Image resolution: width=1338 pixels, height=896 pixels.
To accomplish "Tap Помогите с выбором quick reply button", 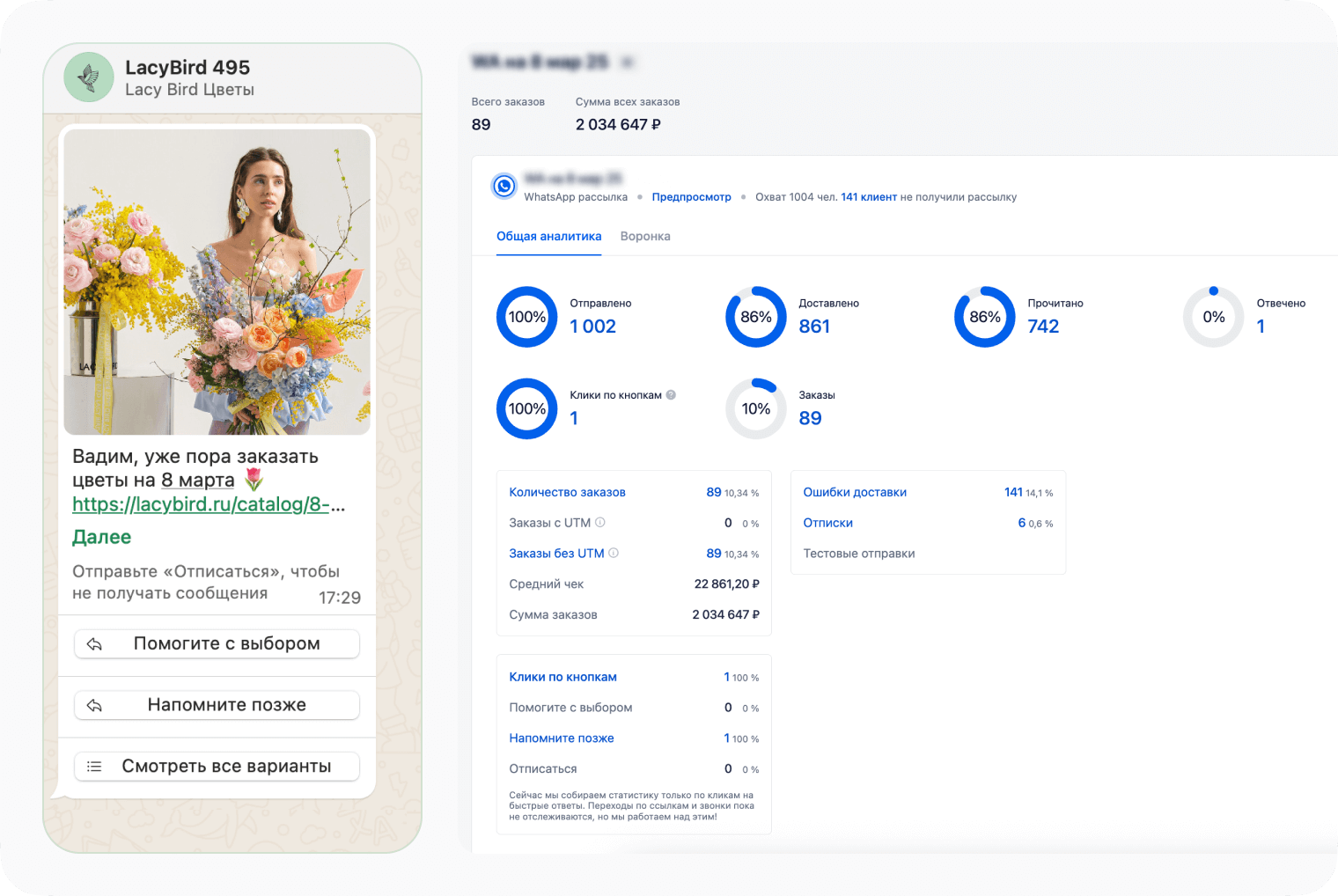I will click(x=217, y=644).
